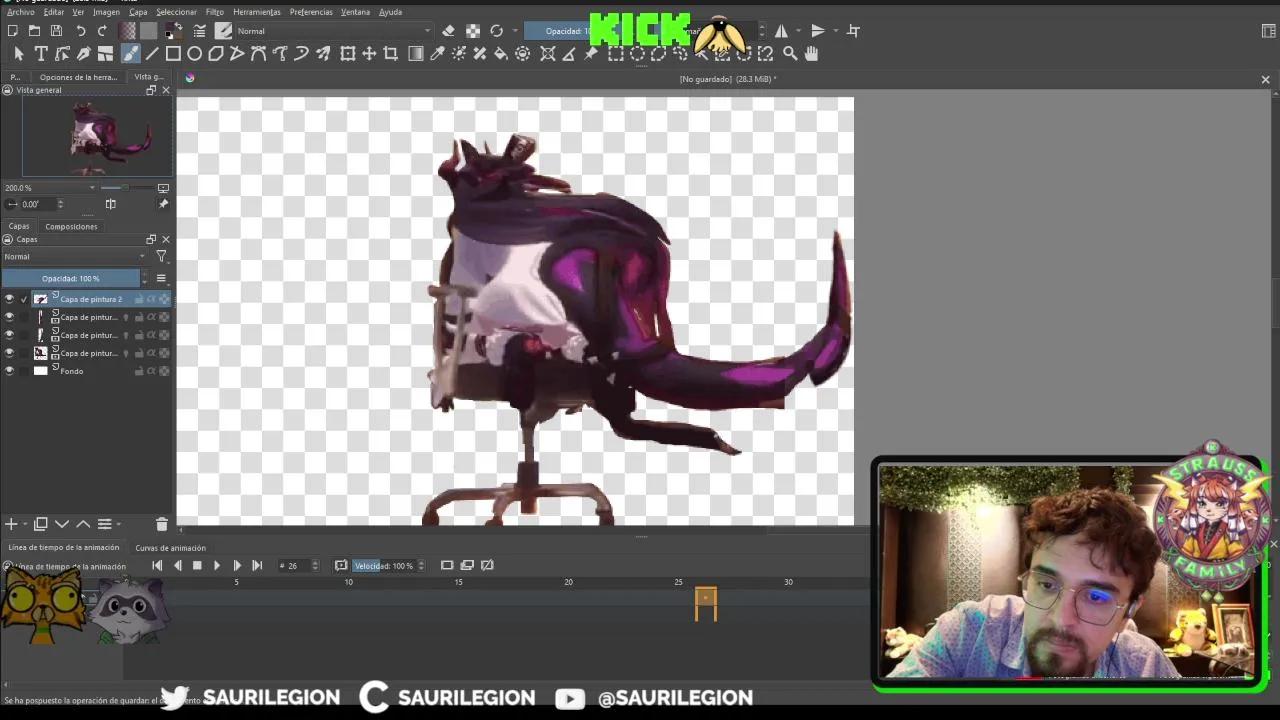The height and width of the screenshot is (720, 1280).
Task: Click the Redo arrow icon
Action: (102, 31)
